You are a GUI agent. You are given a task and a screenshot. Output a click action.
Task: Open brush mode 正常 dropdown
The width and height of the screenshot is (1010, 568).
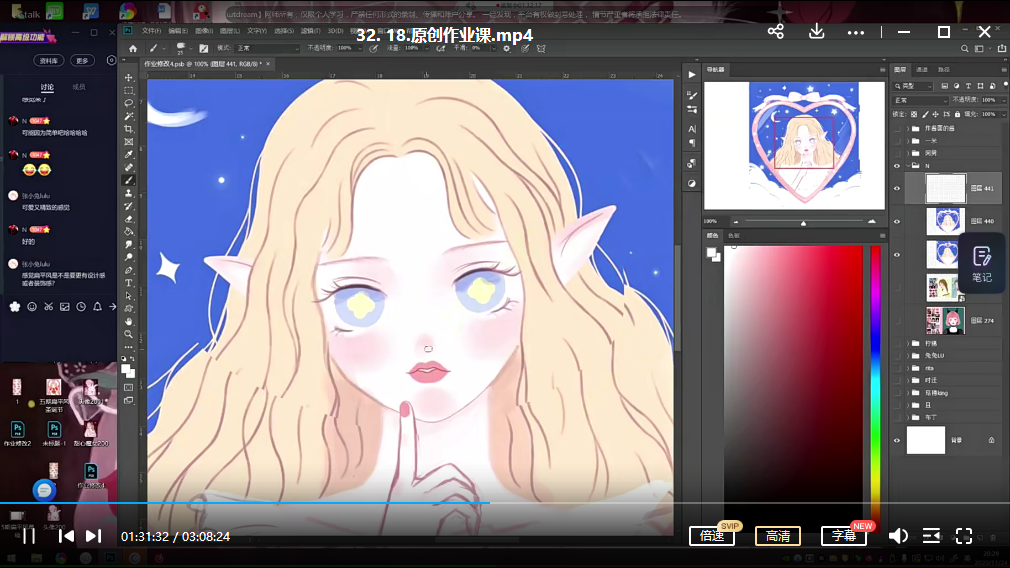point(267,48)
